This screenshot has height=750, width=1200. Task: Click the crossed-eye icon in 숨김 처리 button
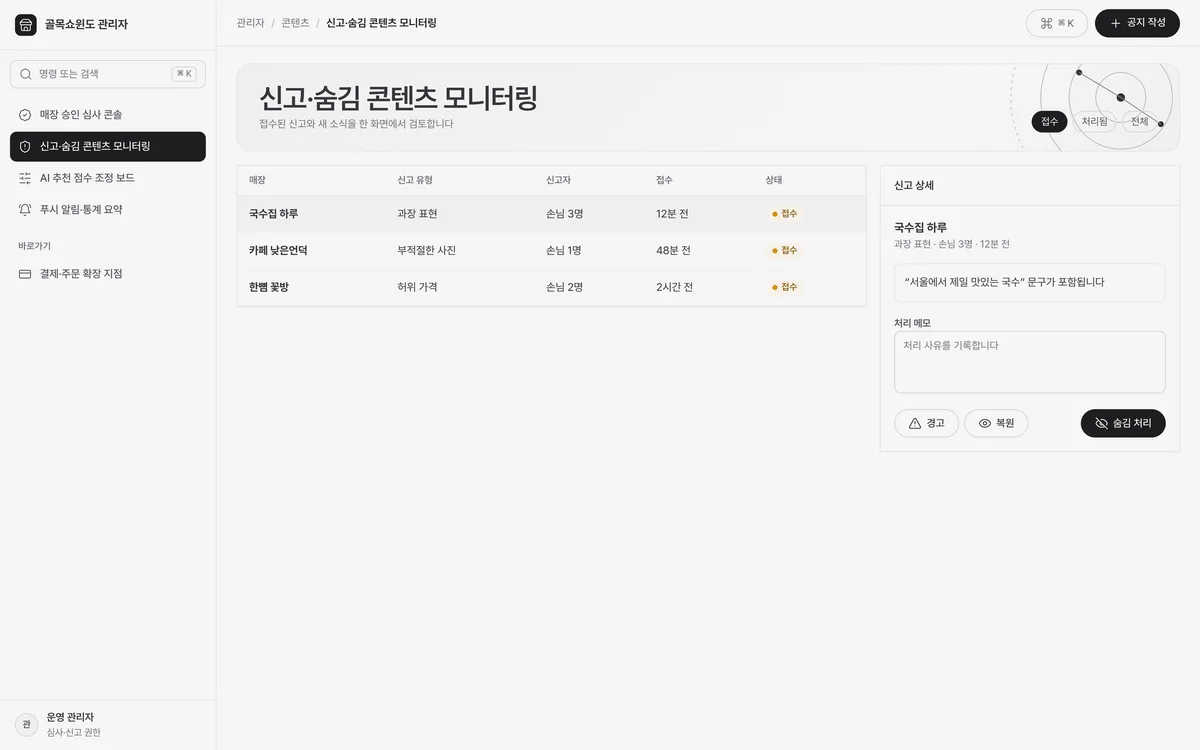1102,424
